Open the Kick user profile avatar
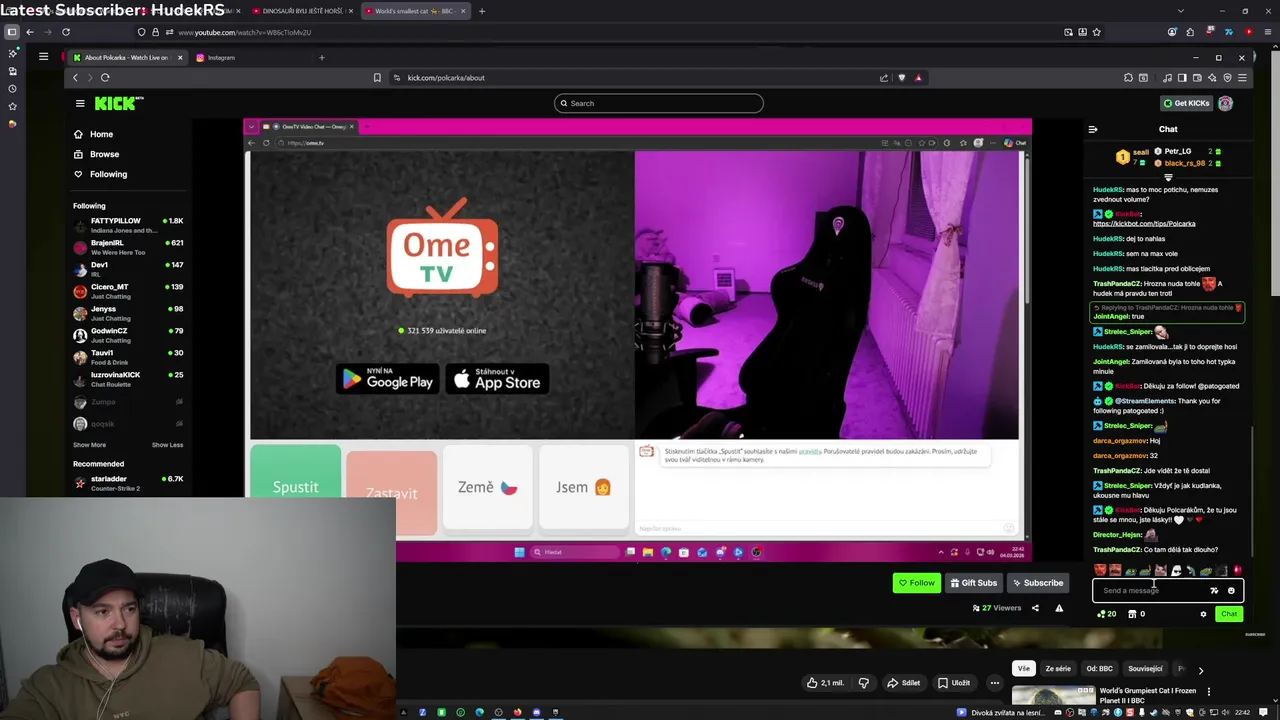 click(1225, 103)
